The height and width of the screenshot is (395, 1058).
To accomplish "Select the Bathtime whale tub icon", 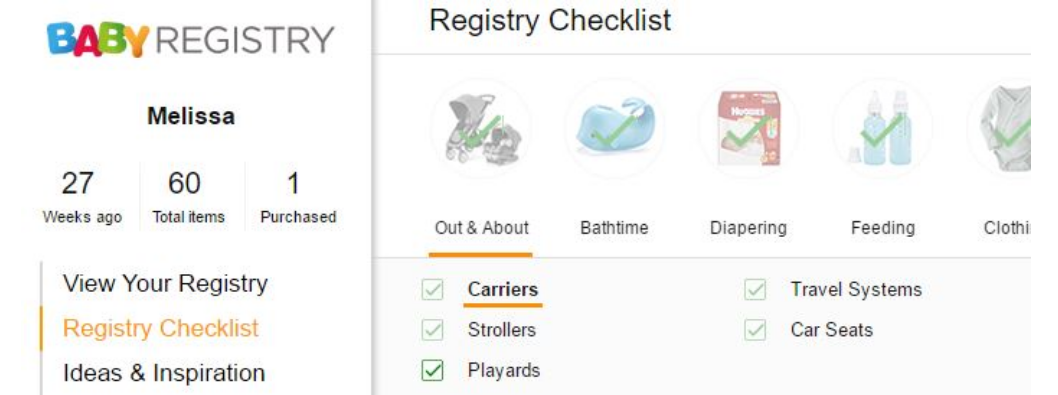I will pyautogui.click(x=615, y=128).
